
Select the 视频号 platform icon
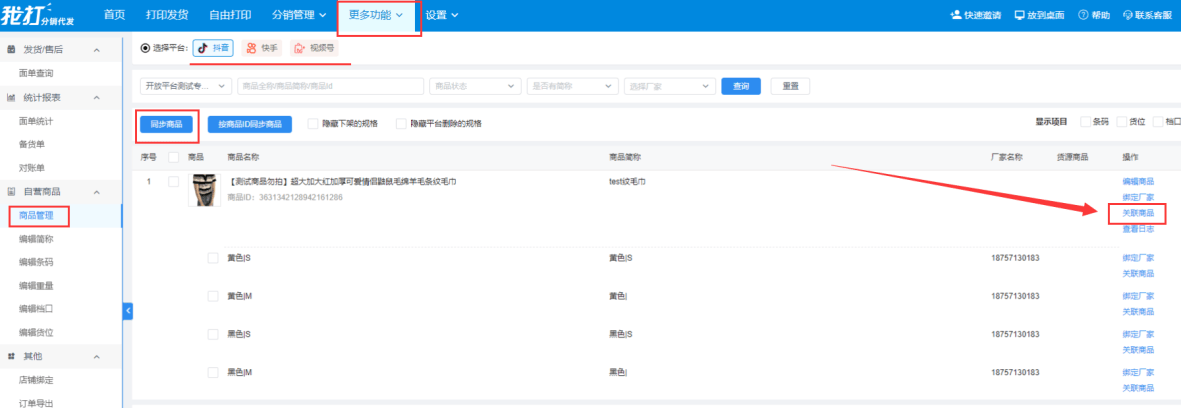pyautogui.click(x=299, y=47)
